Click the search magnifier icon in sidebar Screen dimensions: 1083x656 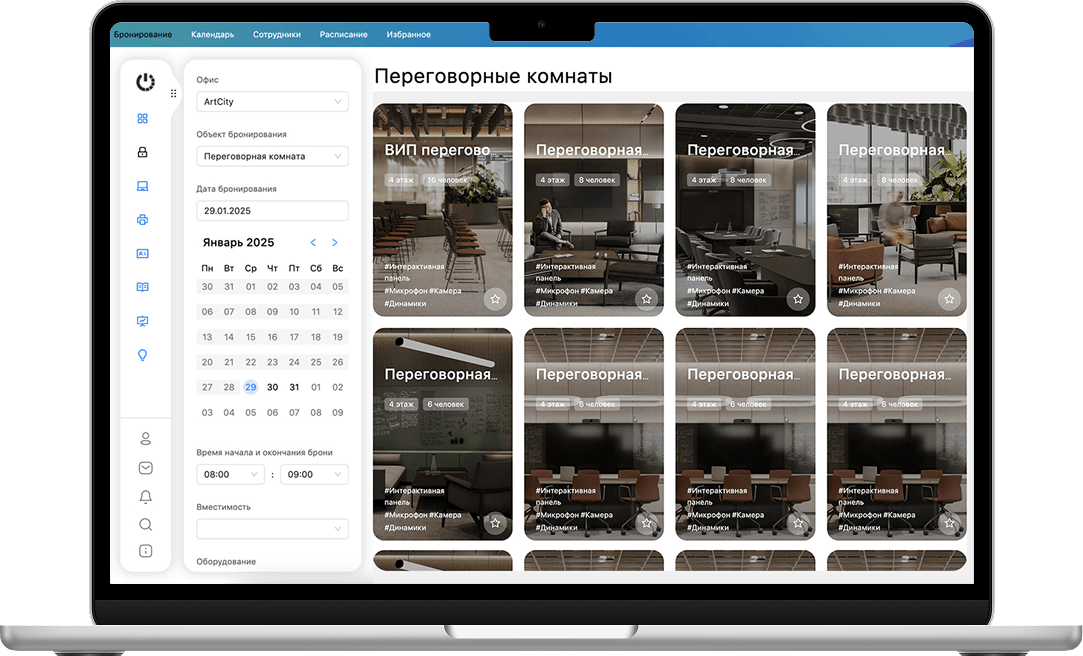[146, 524]
